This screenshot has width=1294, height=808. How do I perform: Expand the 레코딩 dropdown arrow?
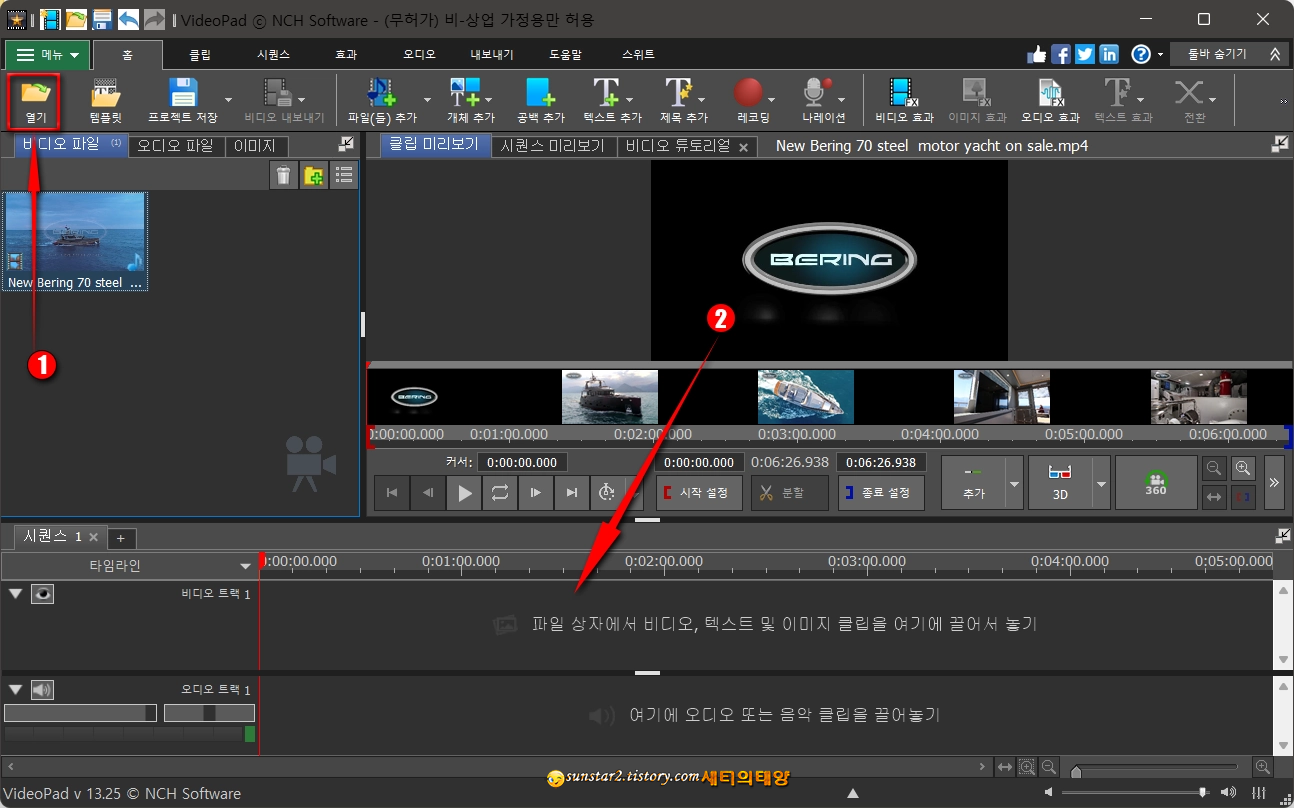(x=772, y=100)
